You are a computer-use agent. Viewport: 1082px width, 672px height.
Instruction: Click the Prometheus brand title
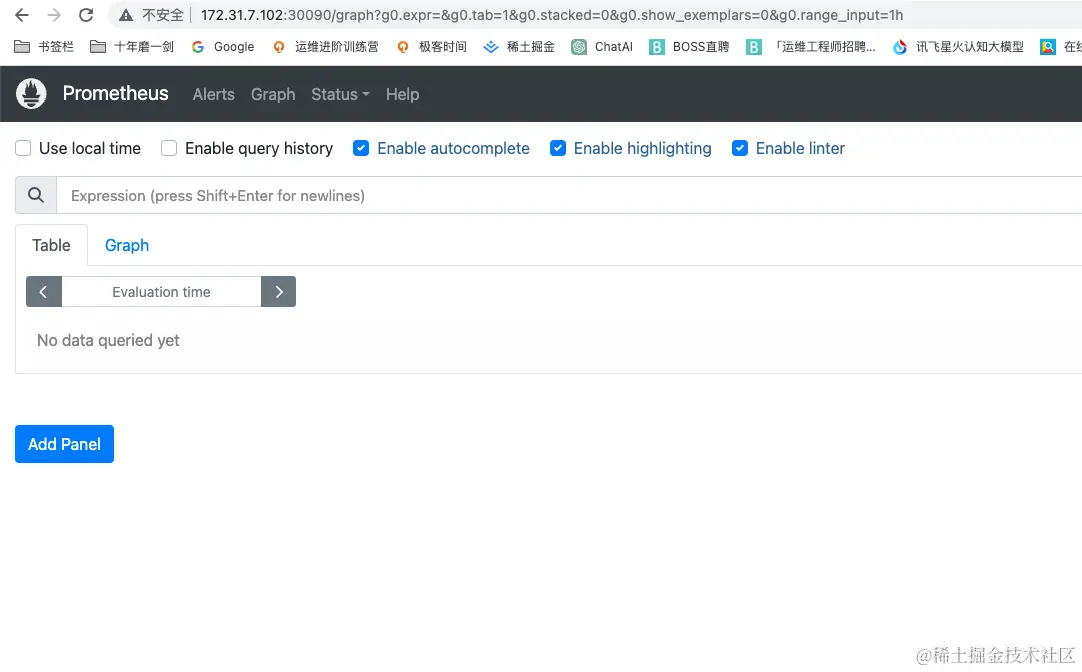point(115,94)
